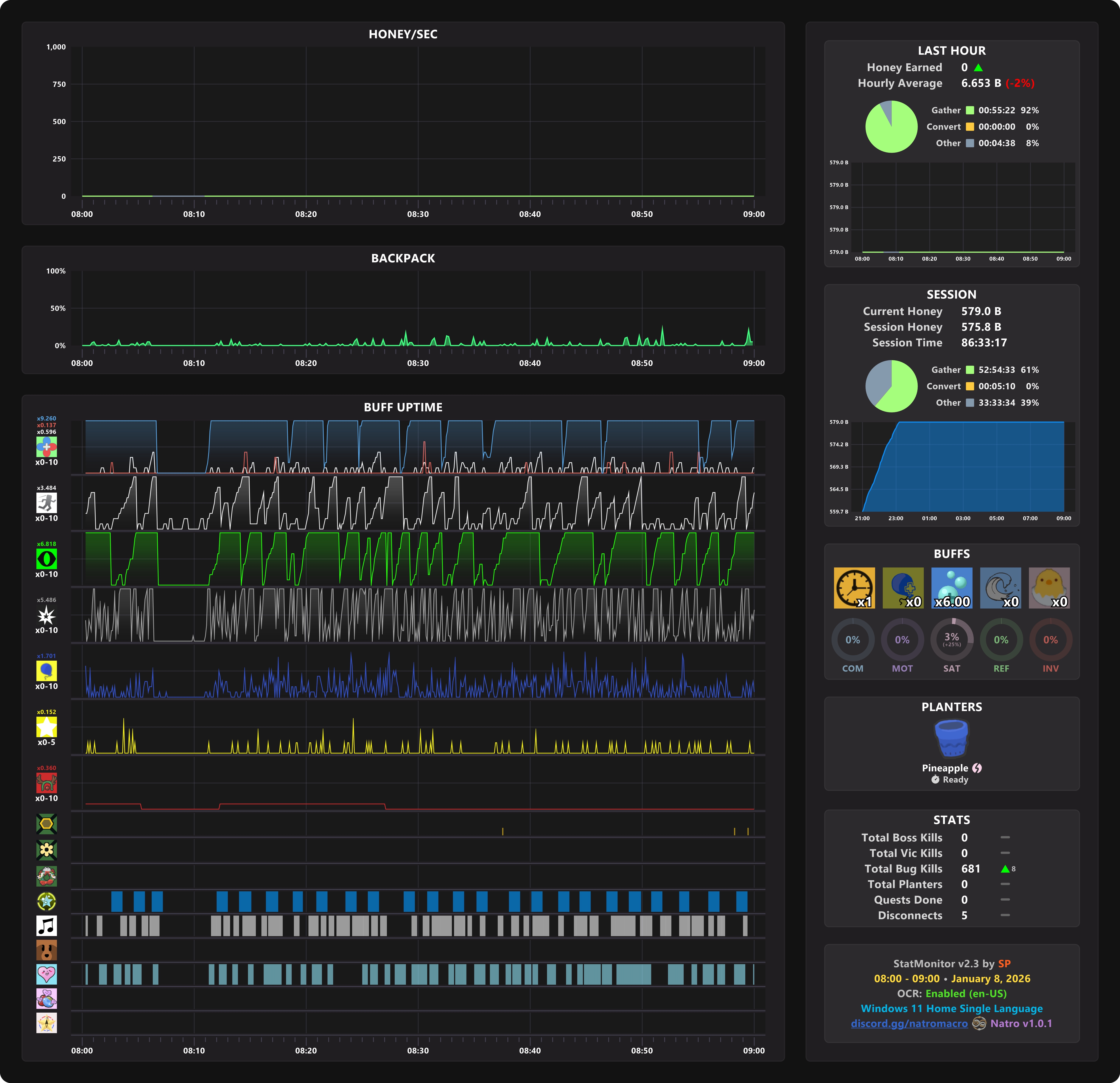The image size is (1120, 1083).
Task: Click the blue Pineapple planter pot
Action: tap(951, 737)
